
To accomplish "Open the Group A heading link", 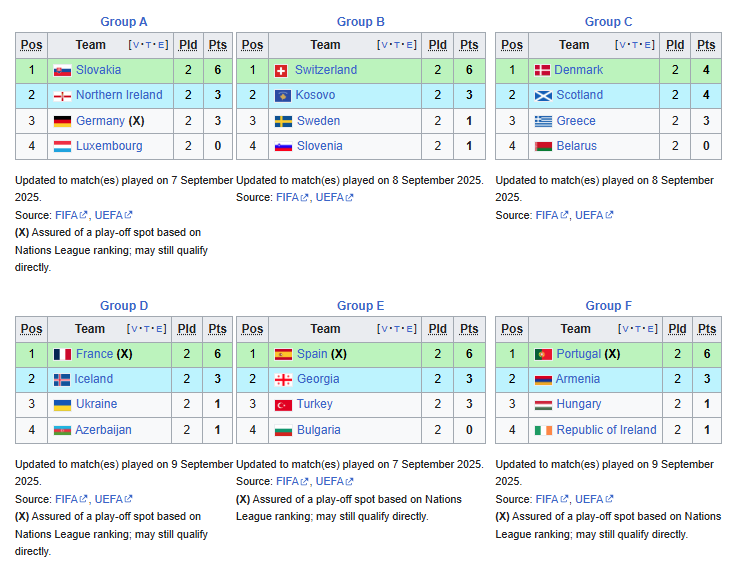I will click(124, 22).
